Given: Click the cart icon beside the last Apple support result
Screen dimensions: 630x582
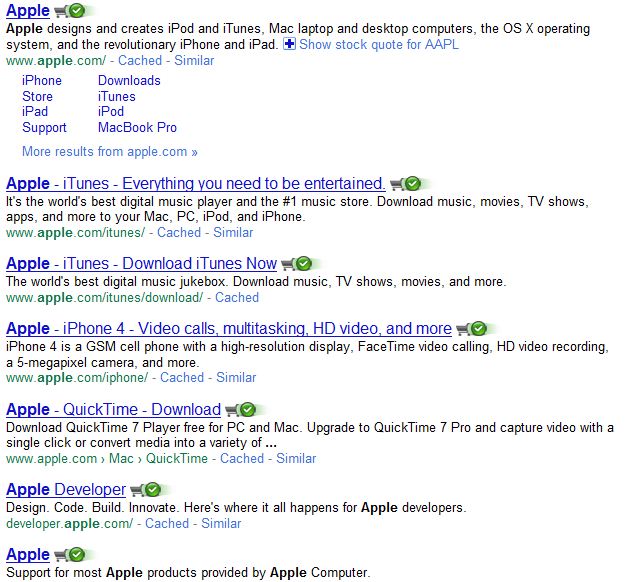Looking at the screenshot, I should pyautogui.click(x=61, y=555).
